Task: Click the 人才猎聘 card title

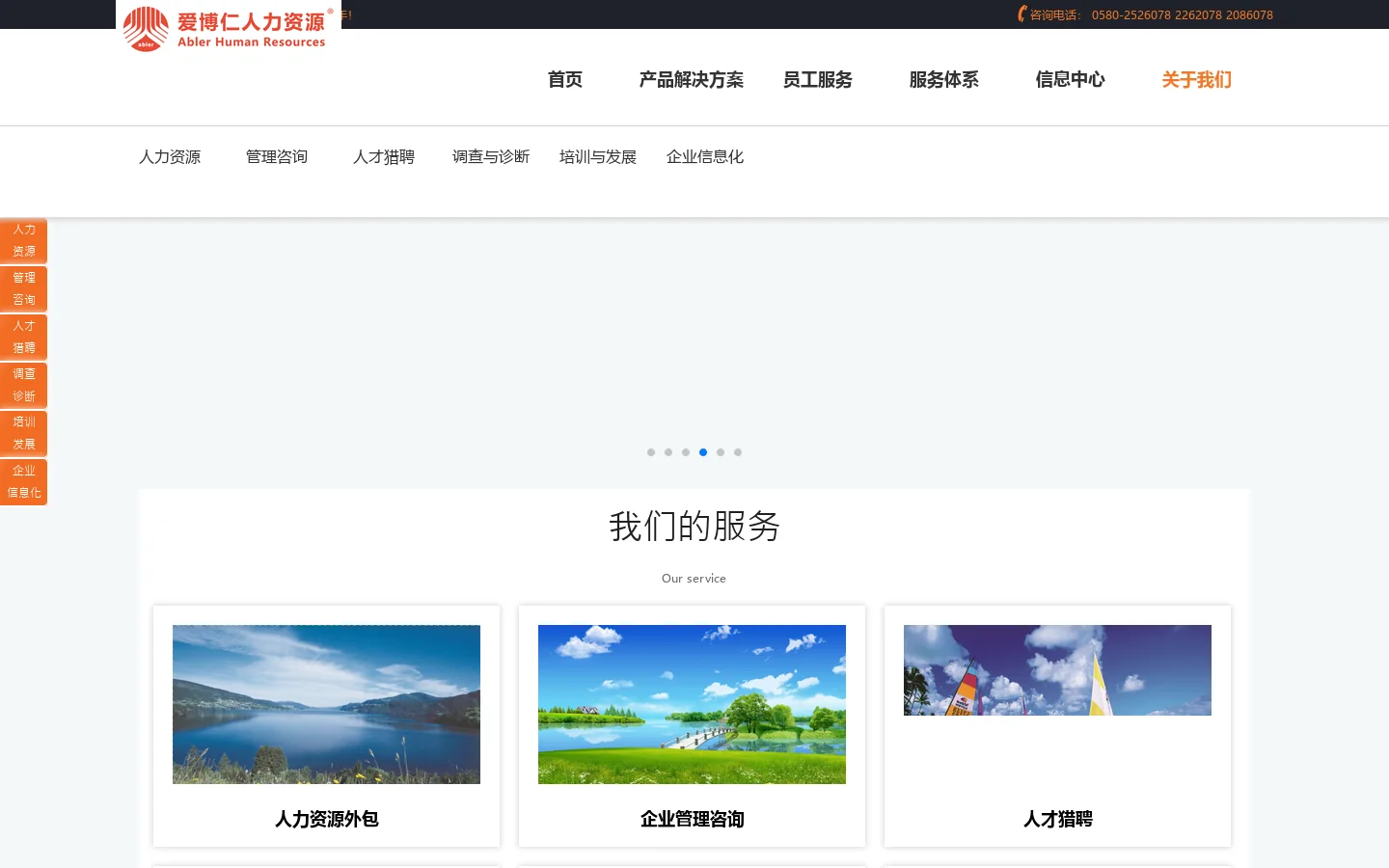Action: pos(1057,820)
